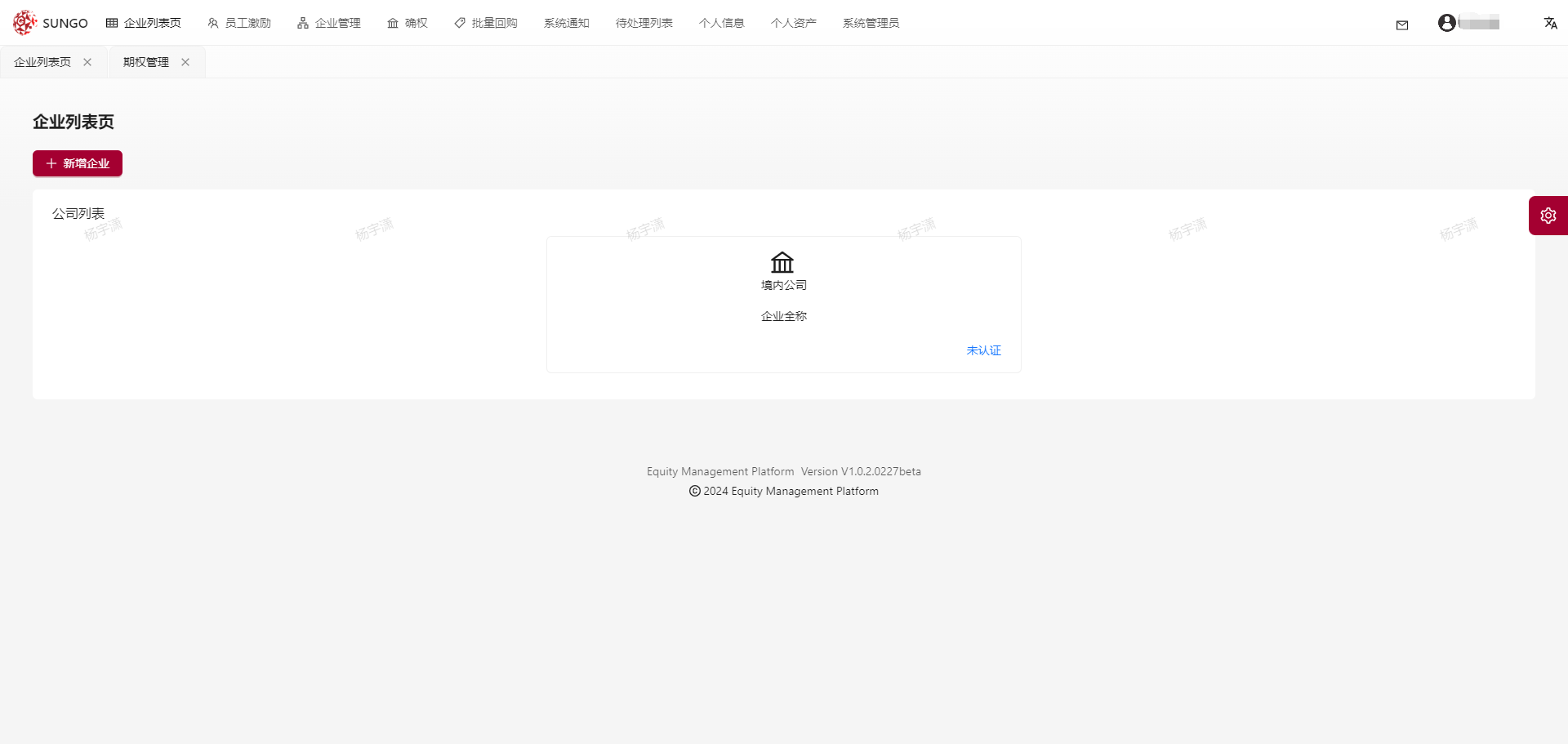
Task: Open 企业列表页 in top navigation
Action: 144,23
